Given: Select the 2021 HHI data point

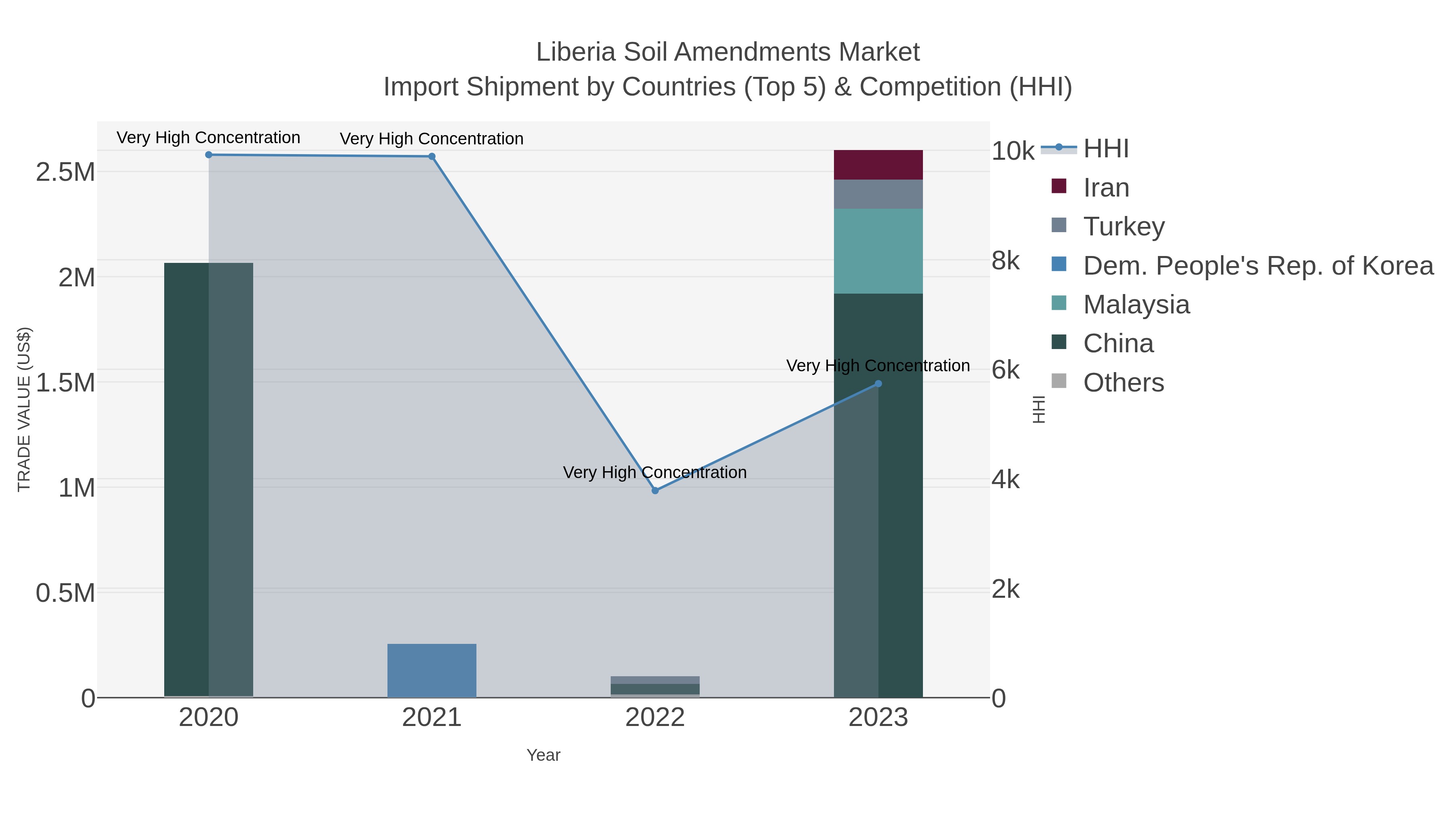Looking at the screenshot, I should coord(432,157).
